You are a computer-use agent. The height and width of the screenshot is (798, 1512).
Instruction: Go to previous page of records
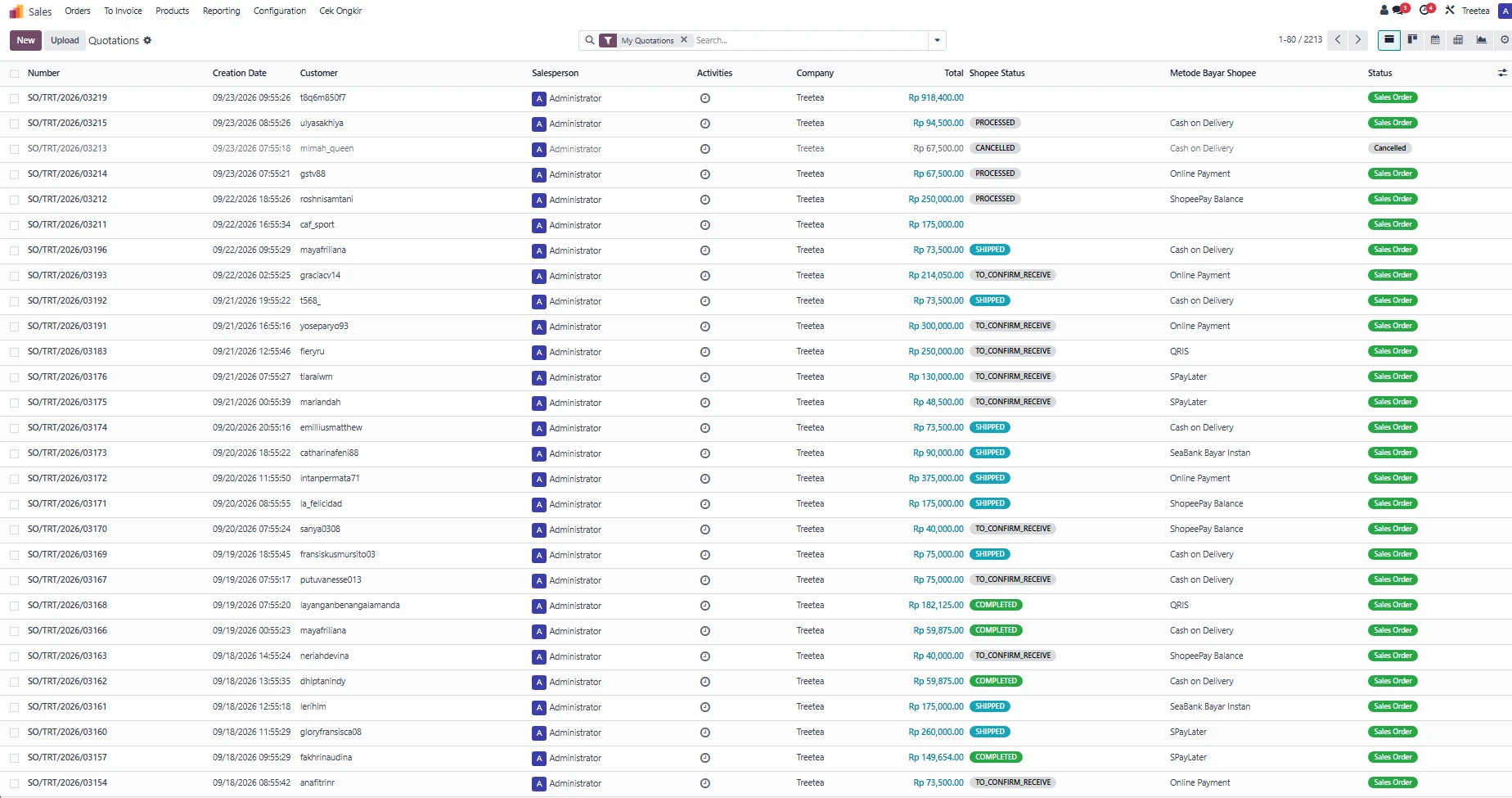(1338, 39)
